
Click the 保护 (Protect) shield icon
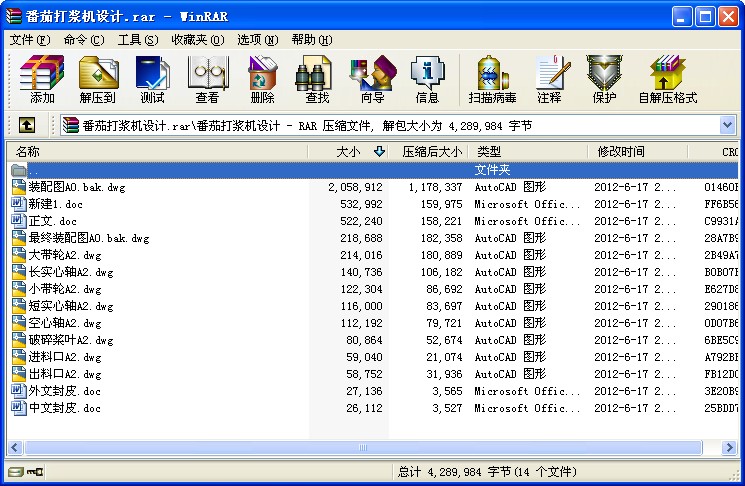click(604, 79)
